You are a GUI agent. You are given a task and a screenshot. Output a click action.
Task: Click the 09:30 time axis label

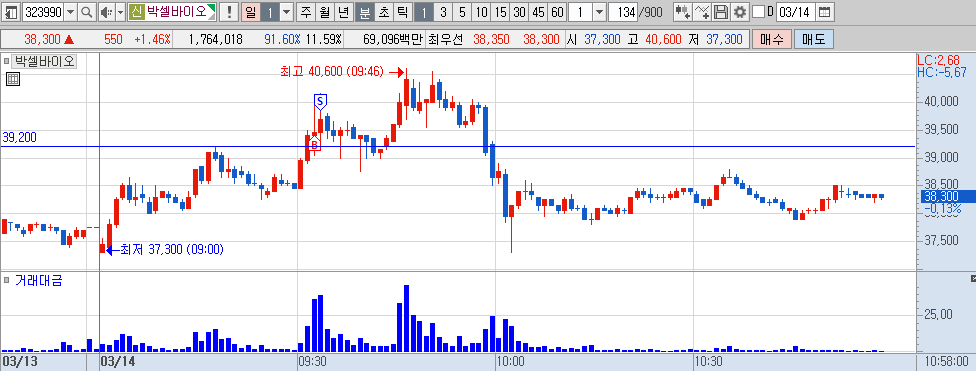pyautogui.click(x=312, y=362)
